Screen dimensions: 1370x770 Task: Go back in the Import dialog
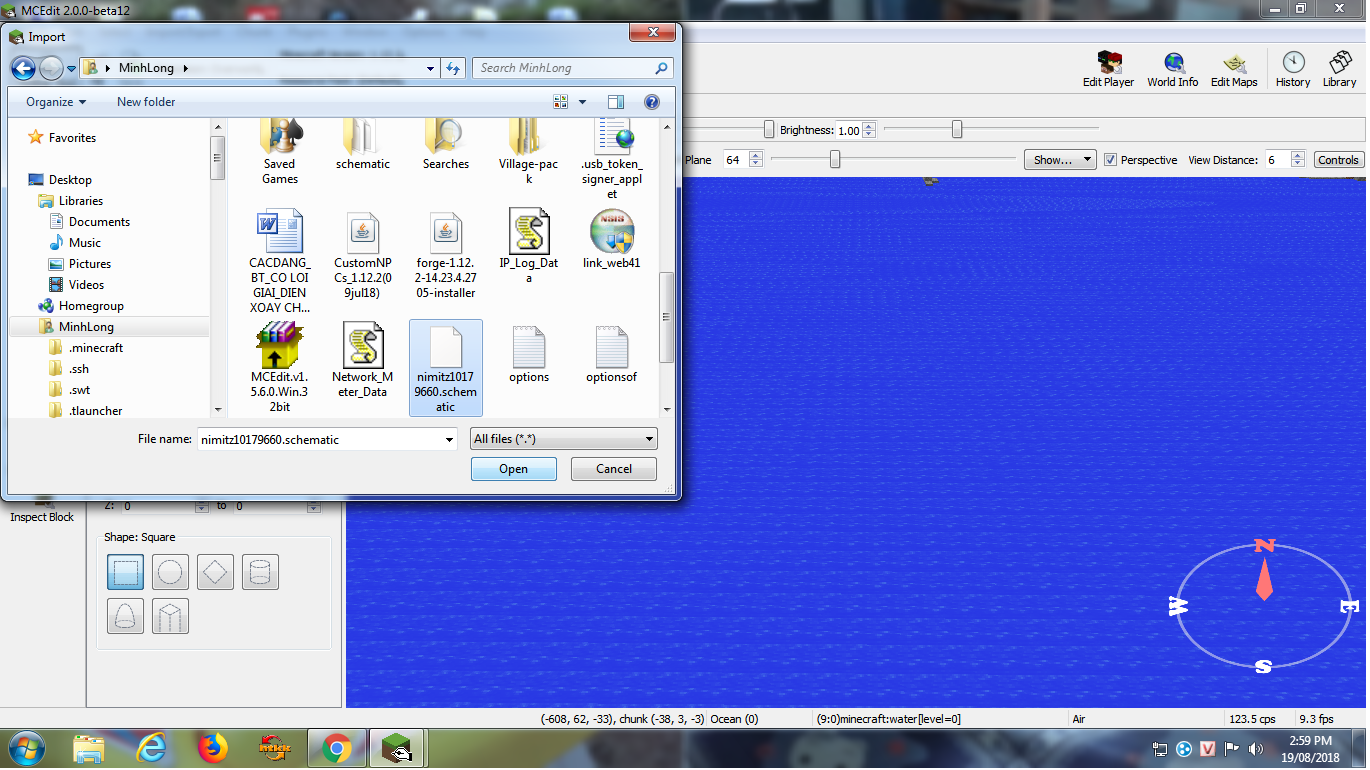(x=23, y=68)
